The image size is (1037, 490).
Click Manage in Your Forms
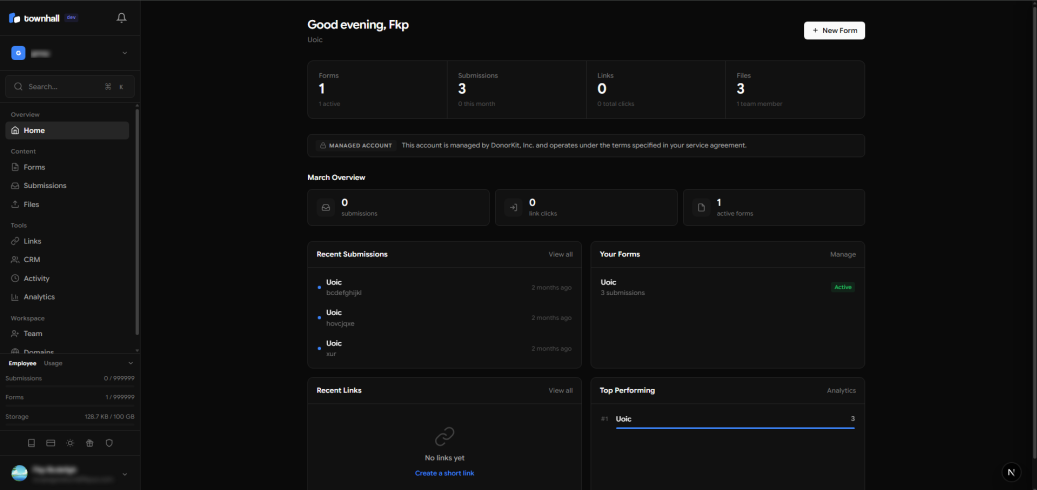tap(843, 255)
